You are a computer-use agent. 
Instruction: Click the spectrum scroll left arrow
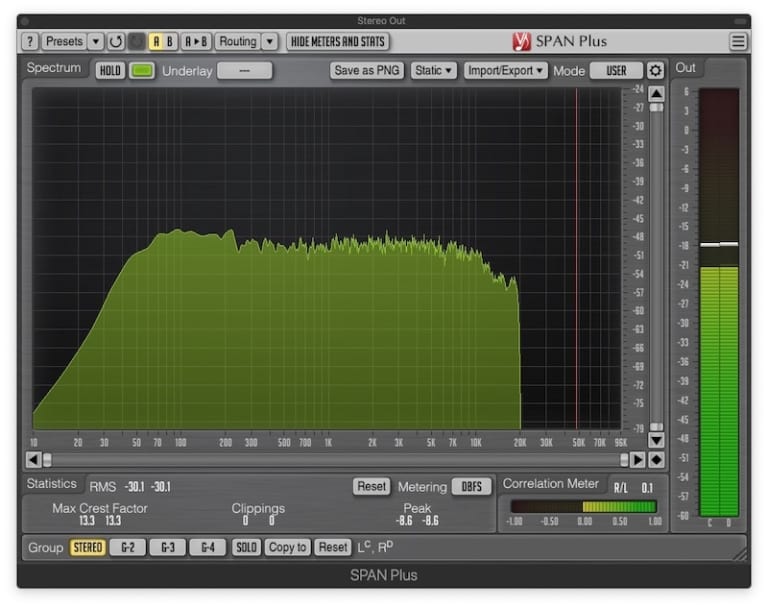(x=34, y=460)
